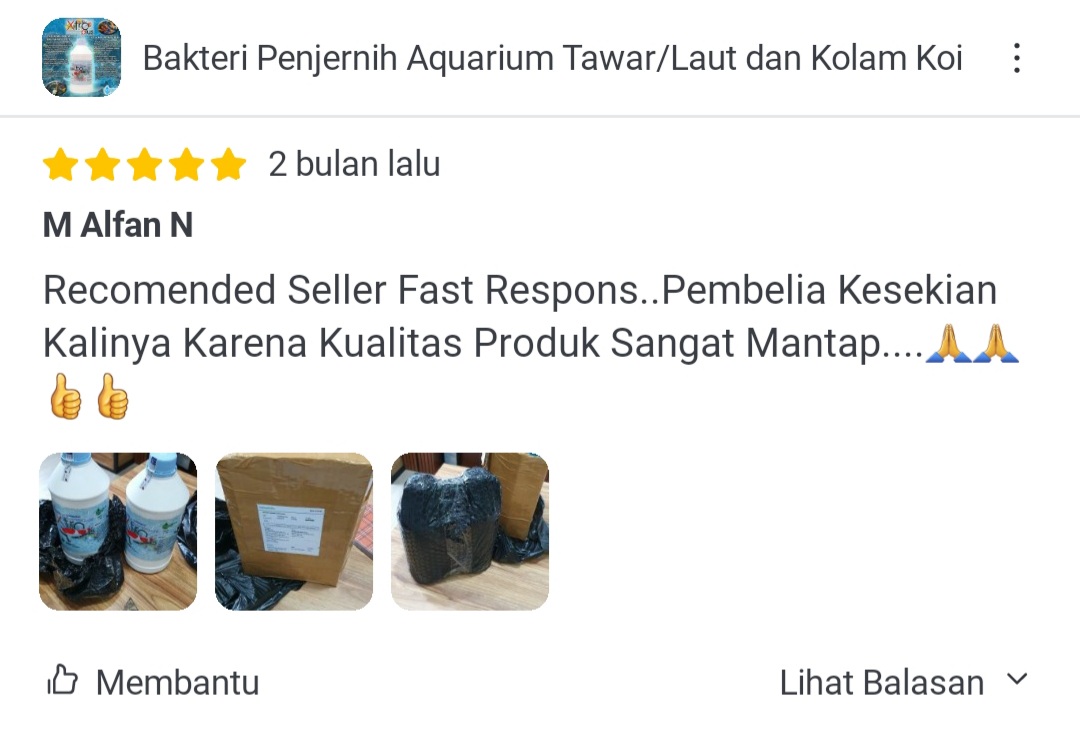This screenshot has height=733, width=1080.
Task: Open review photo of two white bottles
Action: [118, 531]
